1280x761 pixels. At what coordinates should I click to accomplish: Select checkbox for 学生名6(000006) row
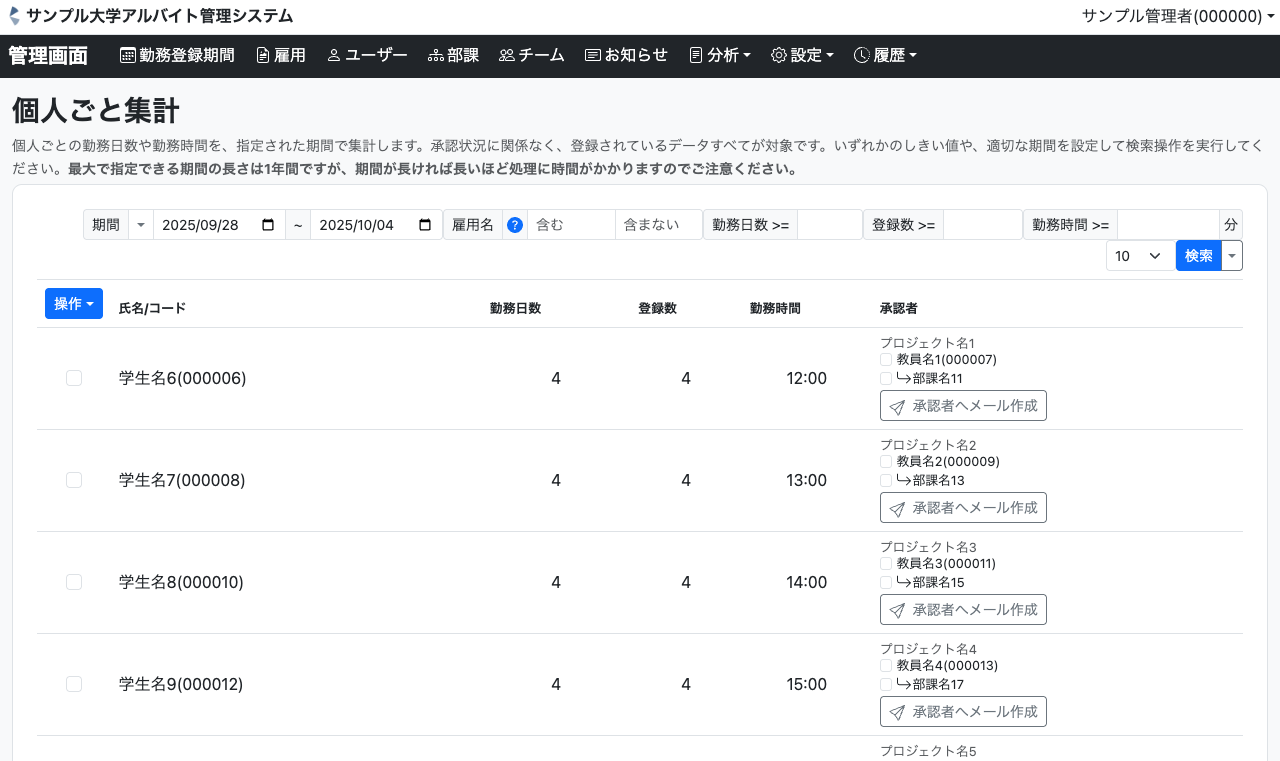(74, 378)
